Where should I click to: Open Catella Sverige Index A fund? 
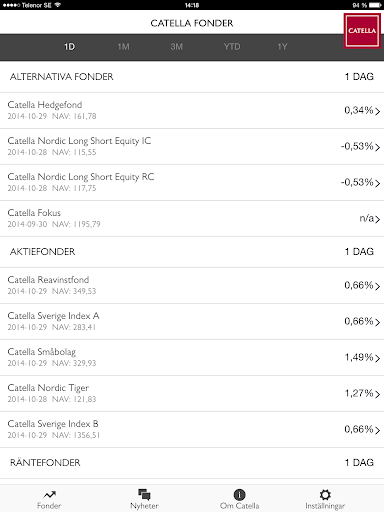(192, 321)
